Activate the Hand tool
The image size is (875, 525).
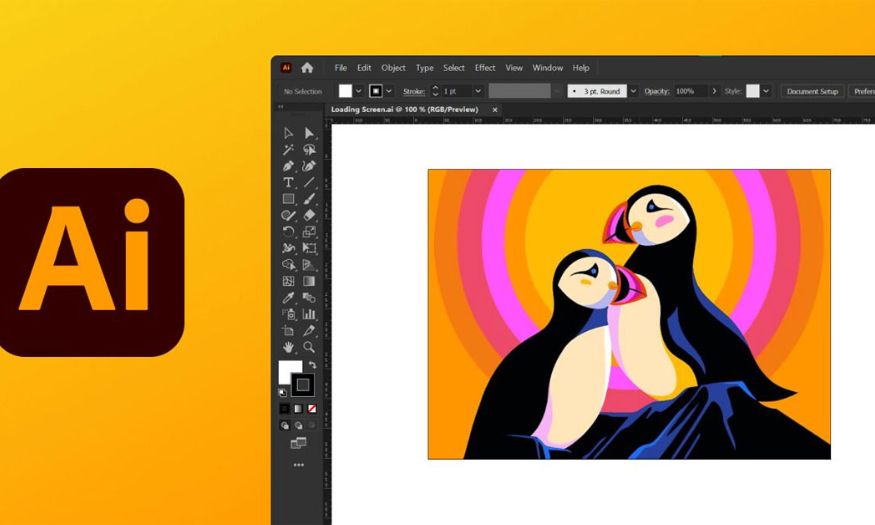tap(288, 347)
